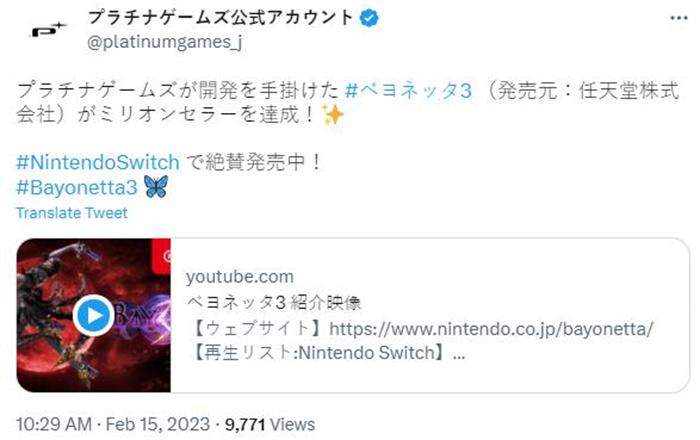Open the three-dot more options menu

pos(679,18)
